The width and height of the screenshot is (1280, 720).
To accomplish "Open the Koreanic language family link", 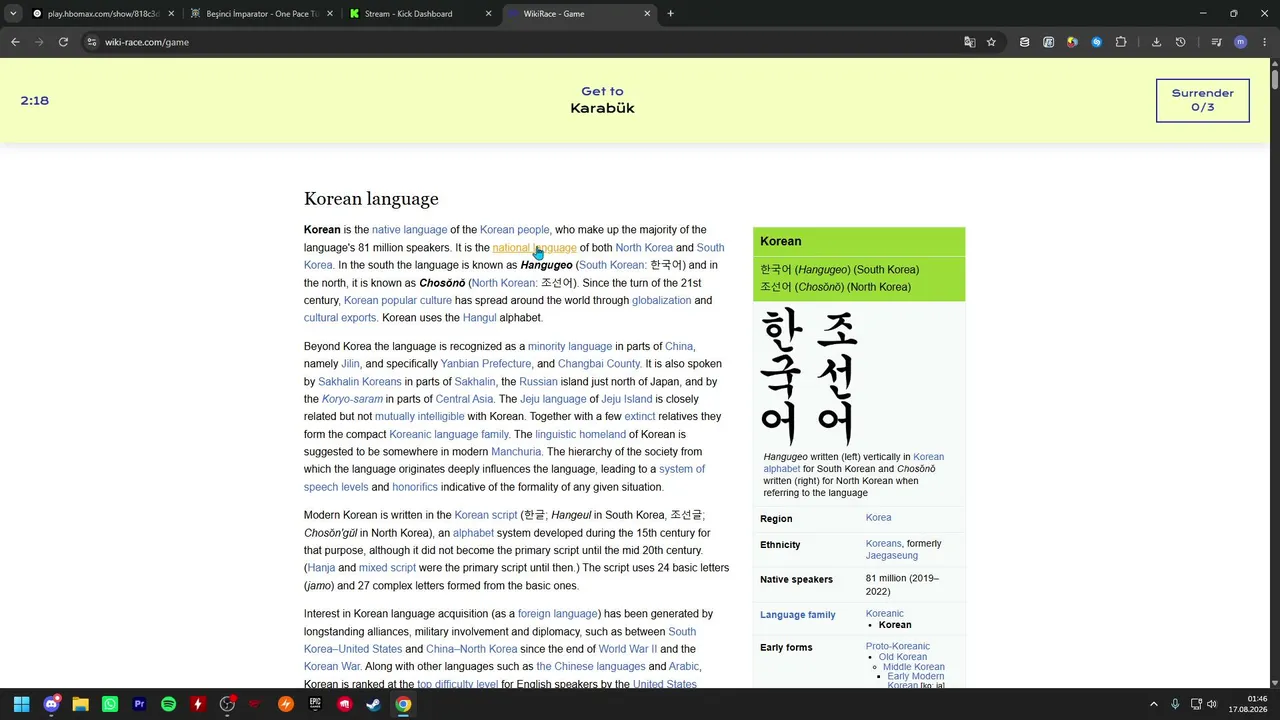I will point(449,435).
